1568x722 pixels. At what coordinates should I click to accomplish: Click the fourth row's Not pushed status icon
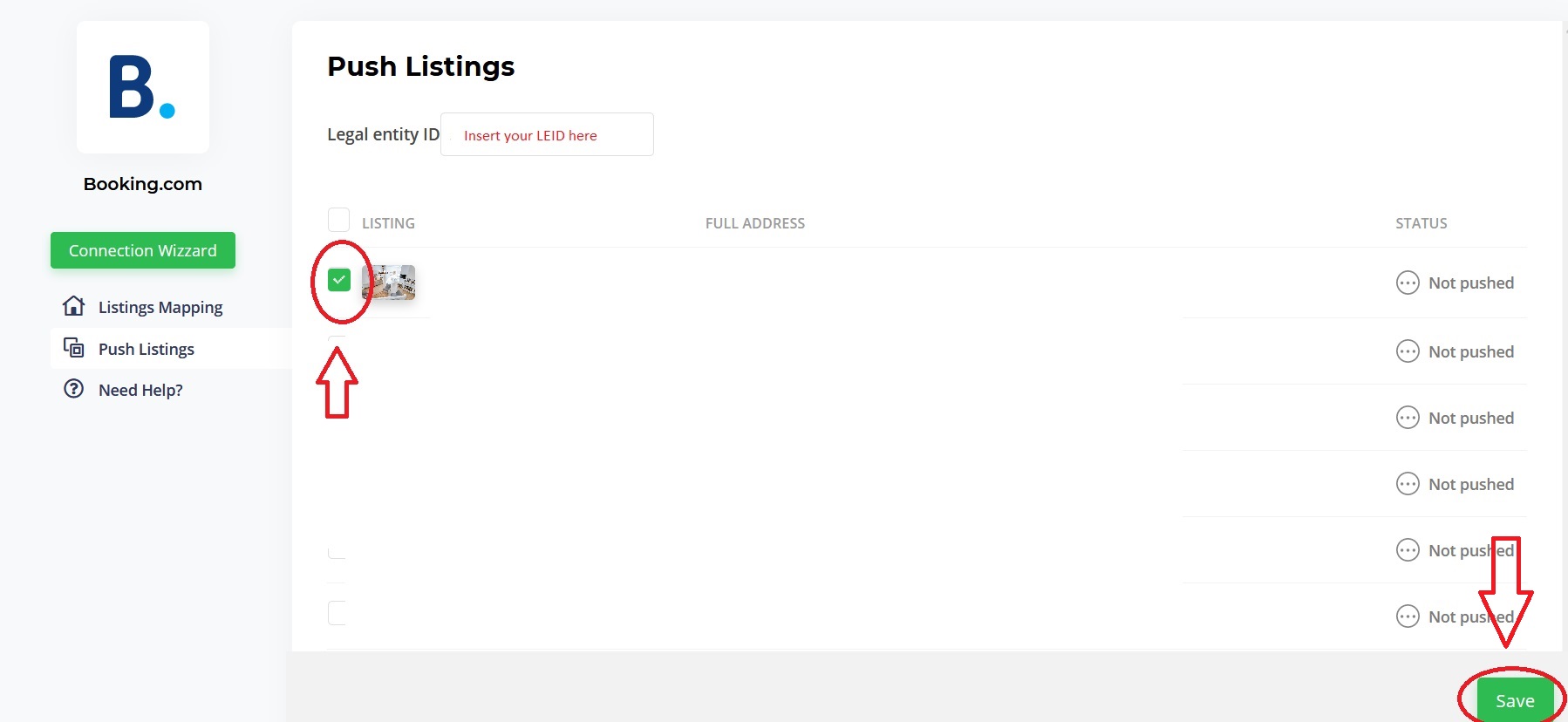pyautogui.click(x=1408, y=484)
